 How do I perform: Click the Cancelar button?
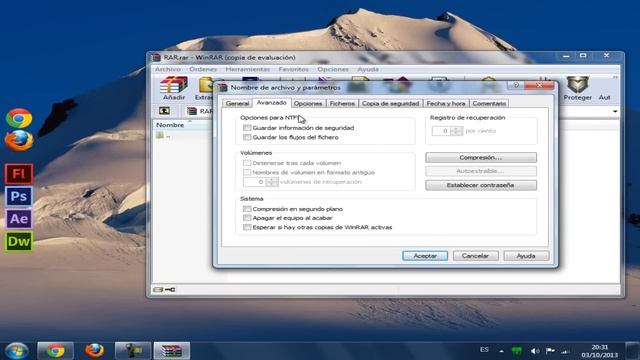pos(476,256)
